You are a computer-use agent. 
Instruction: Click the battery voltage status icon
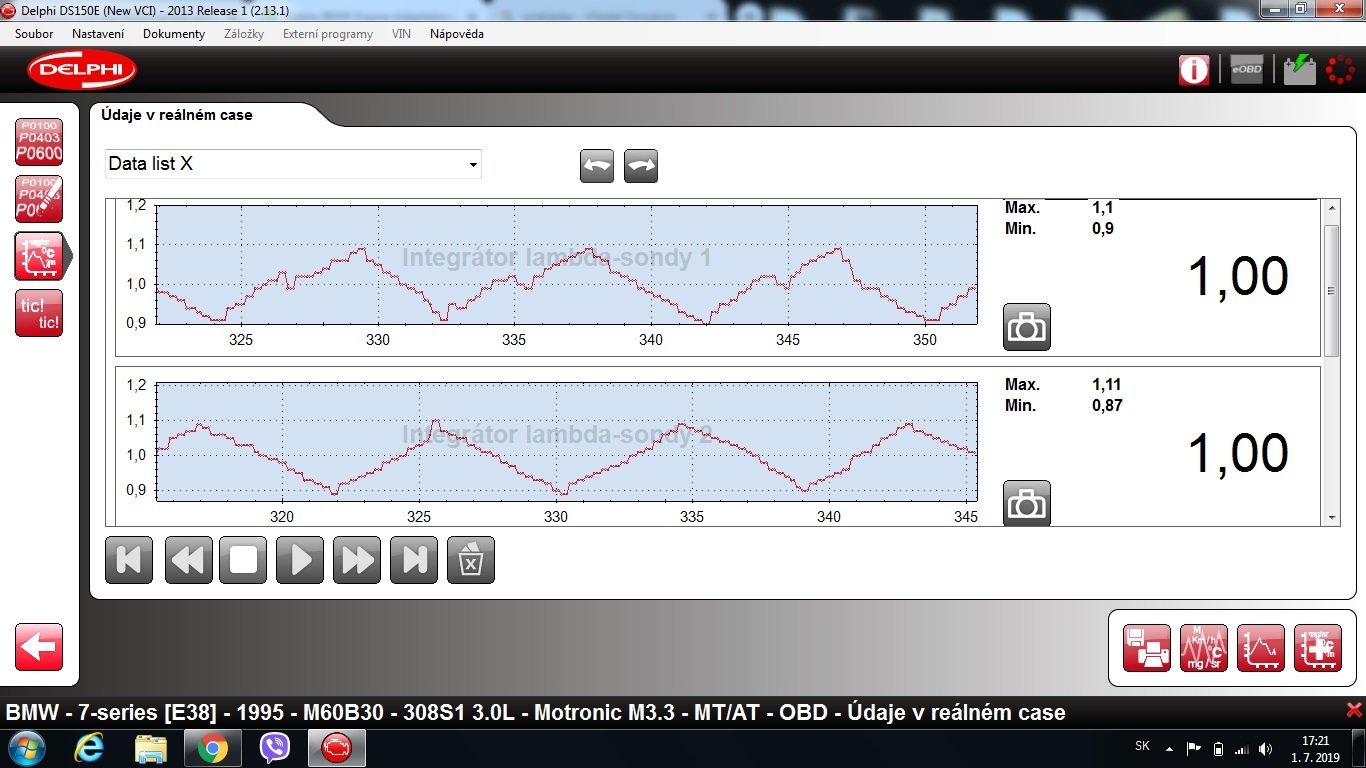click(x=1299, y=70)
